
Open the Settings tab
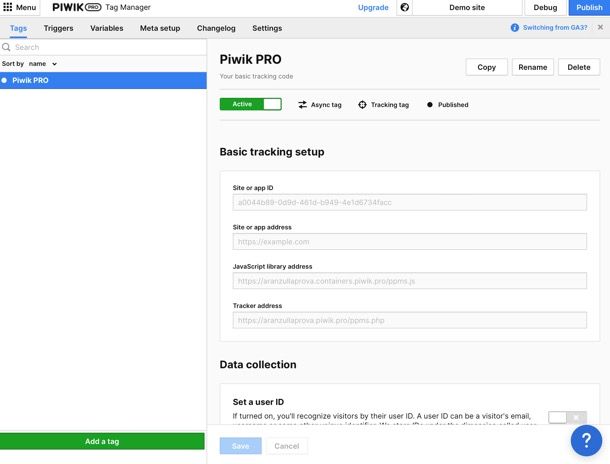pyautogui.click(x=267, y=28)
